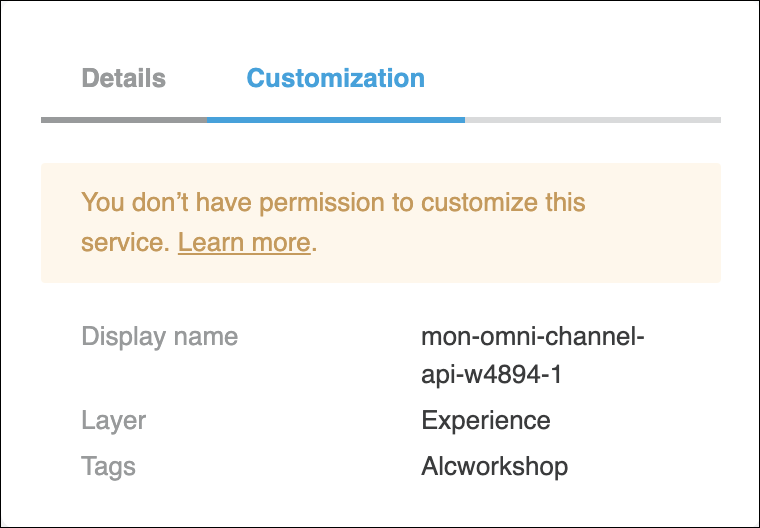760x528 pixels.
Task: Select the Customization tab
Action: click(335, 78)
